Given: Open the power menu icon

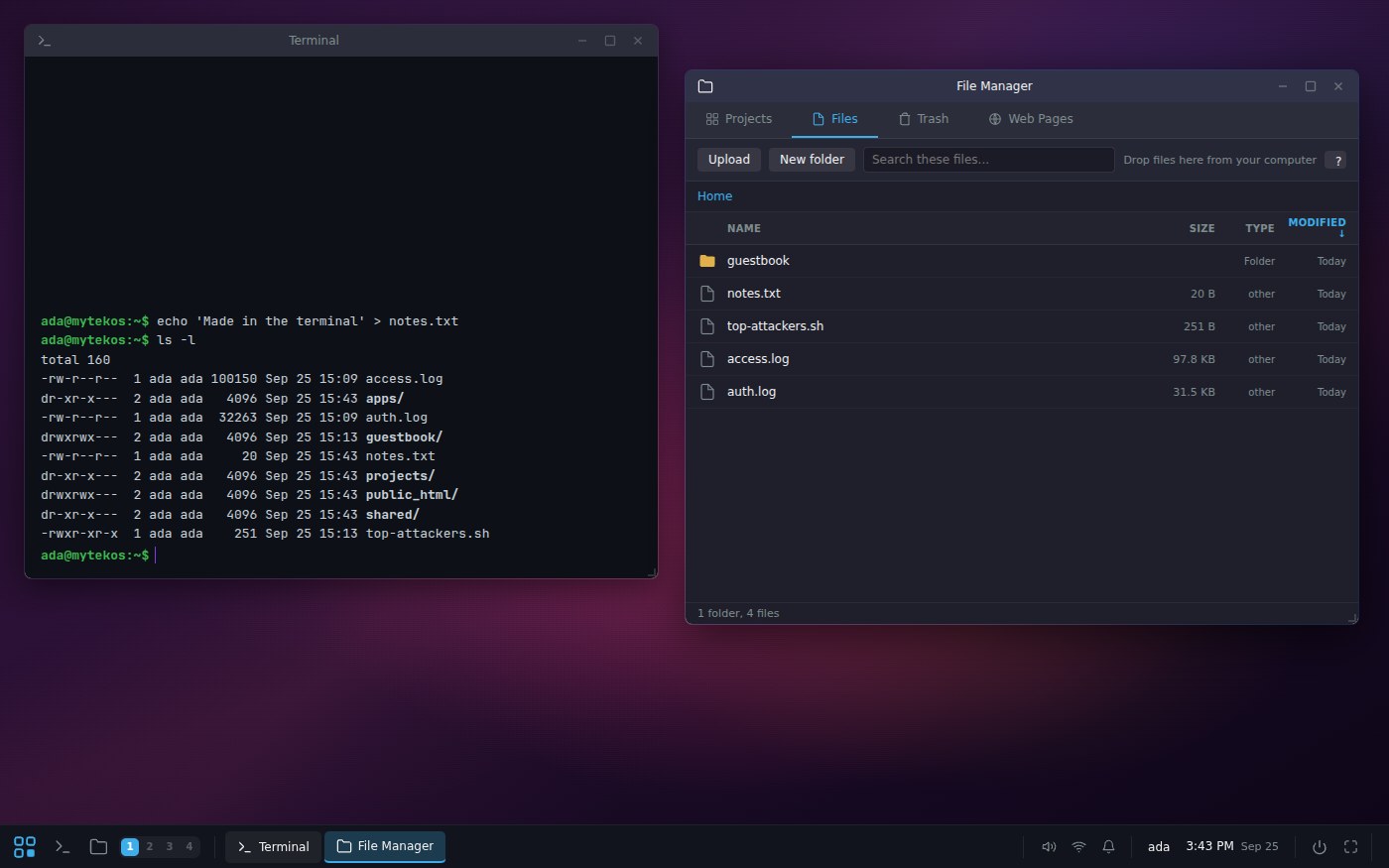Looking at the screenshot, I should [1320, 846].
